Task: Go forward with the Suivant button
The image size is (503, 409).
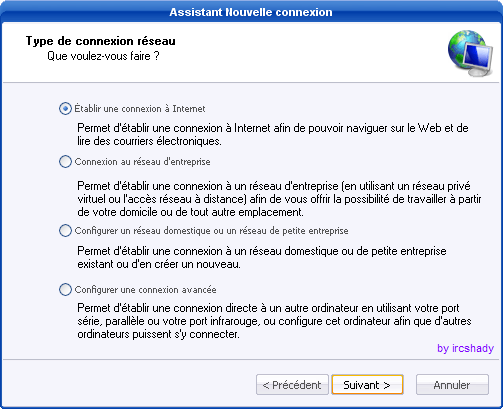Action: pyautogui.click(x=367, y=385)
